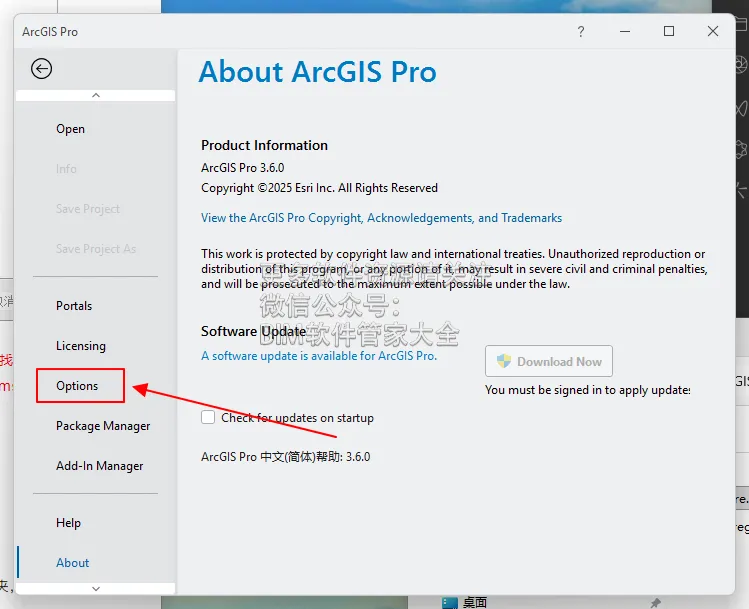Click the About ArcGIS Pro title
The image size is (749, 609).
click(x=318, y=72)
